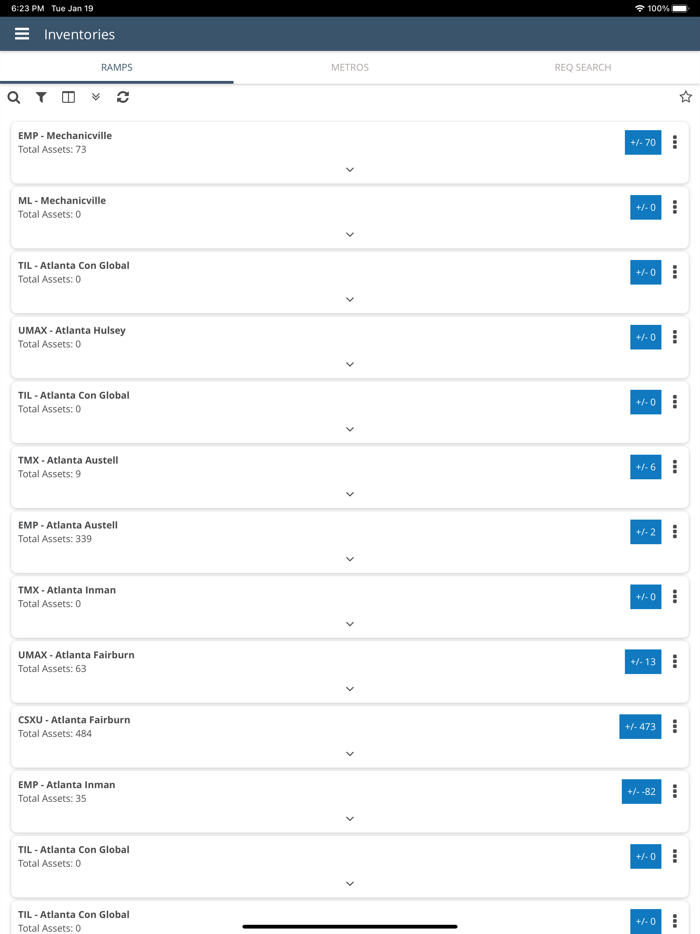The width and height of the screenshot is (700, 934).
Task: Expand the EMP - Mechanicville card
Action: tap(350, 170)
